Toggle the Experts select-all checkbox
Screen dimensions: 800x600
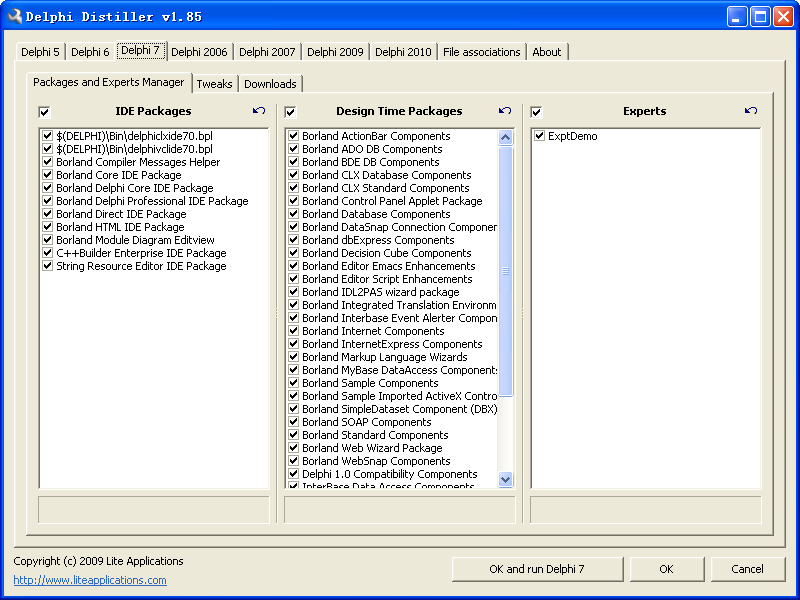[536, 112]
